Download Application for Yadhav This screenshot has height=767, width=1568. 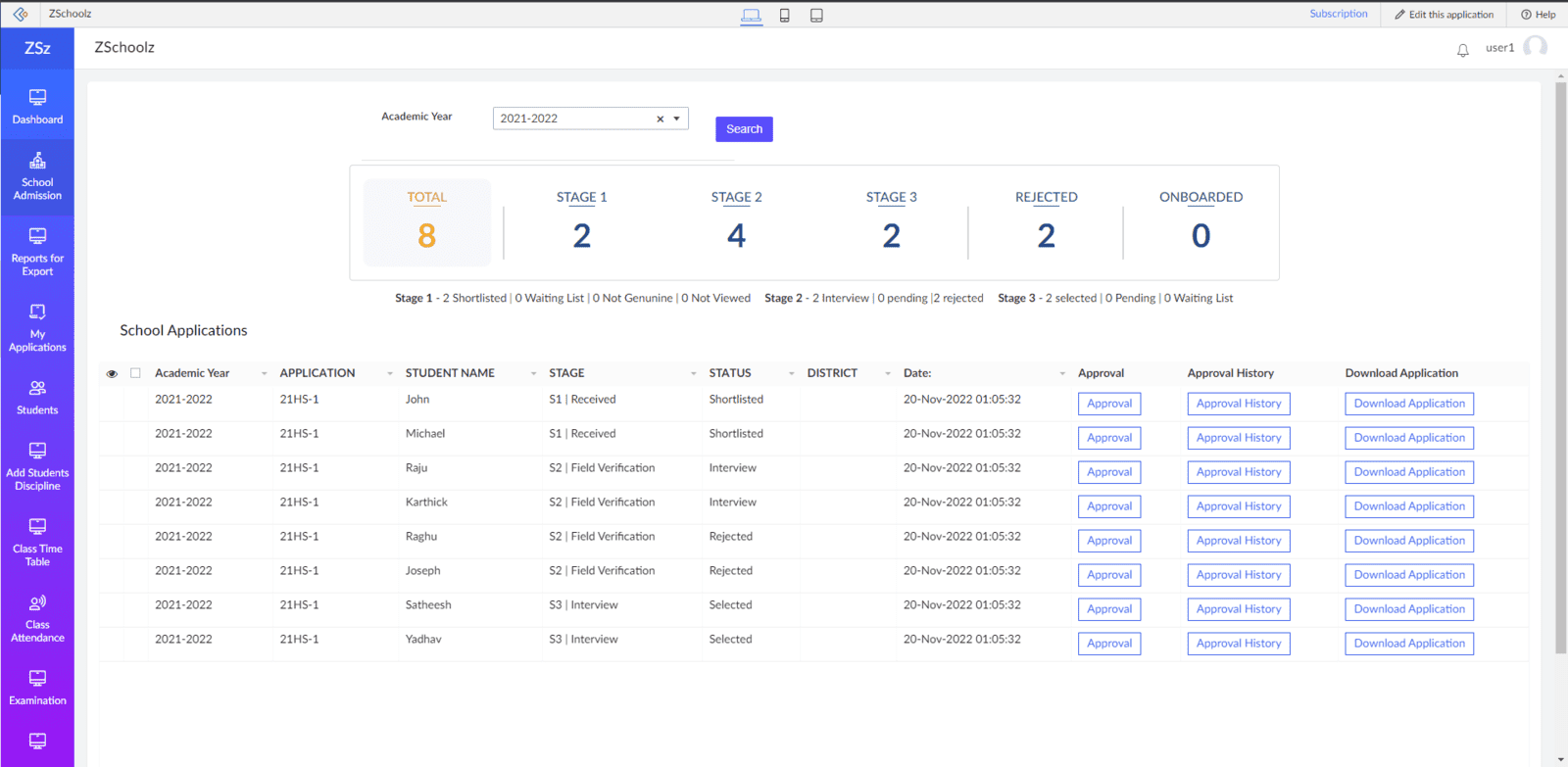pyautogui.click(x=1409, y=644)
